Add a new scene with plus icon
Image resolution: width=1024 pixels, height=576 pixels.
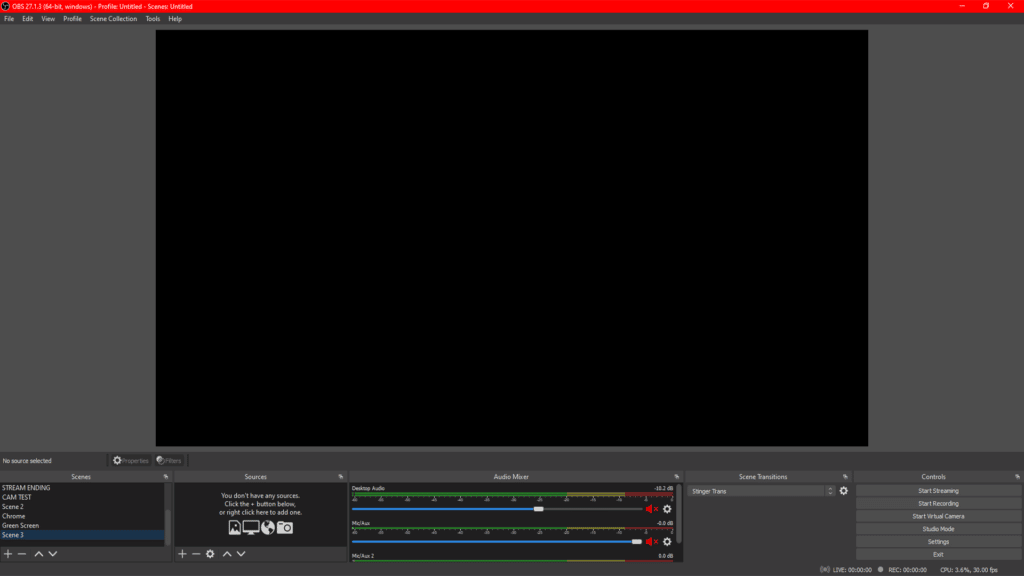[x=8, y=554]
